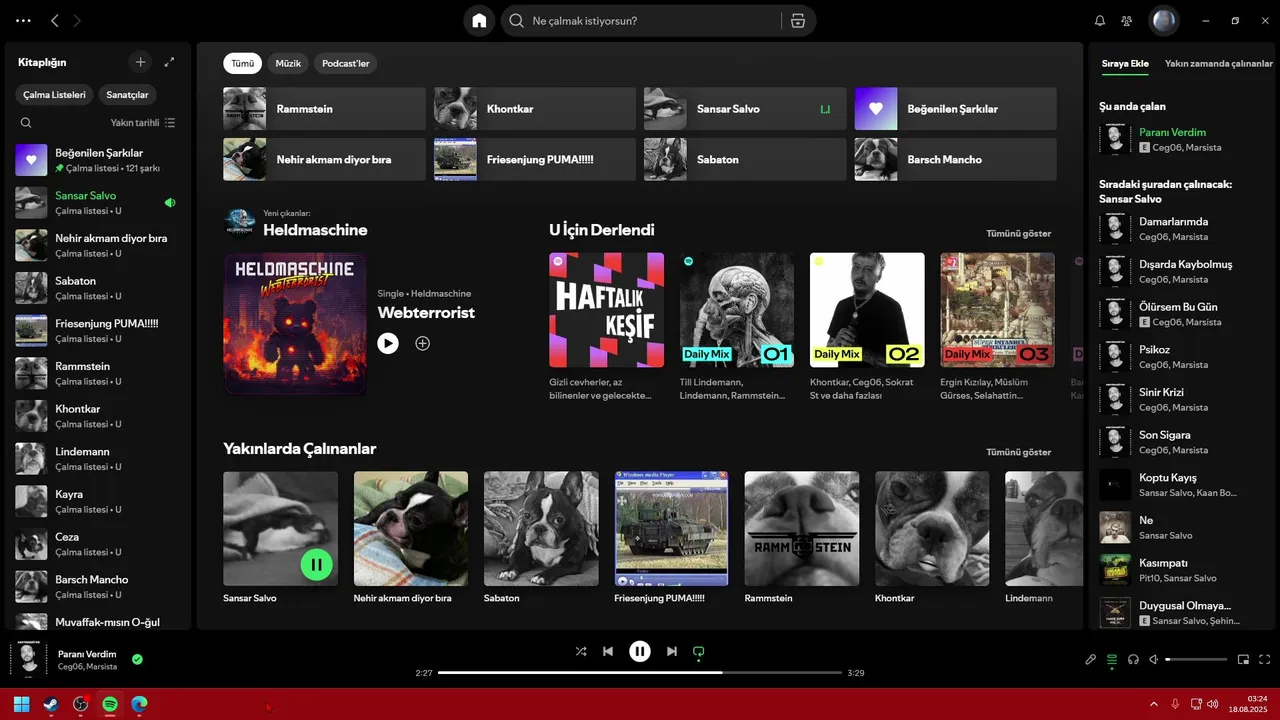Open Kayra playlist in the library sidebar
The width and height of the screenshot is (1280, 720).
[96, 501]
